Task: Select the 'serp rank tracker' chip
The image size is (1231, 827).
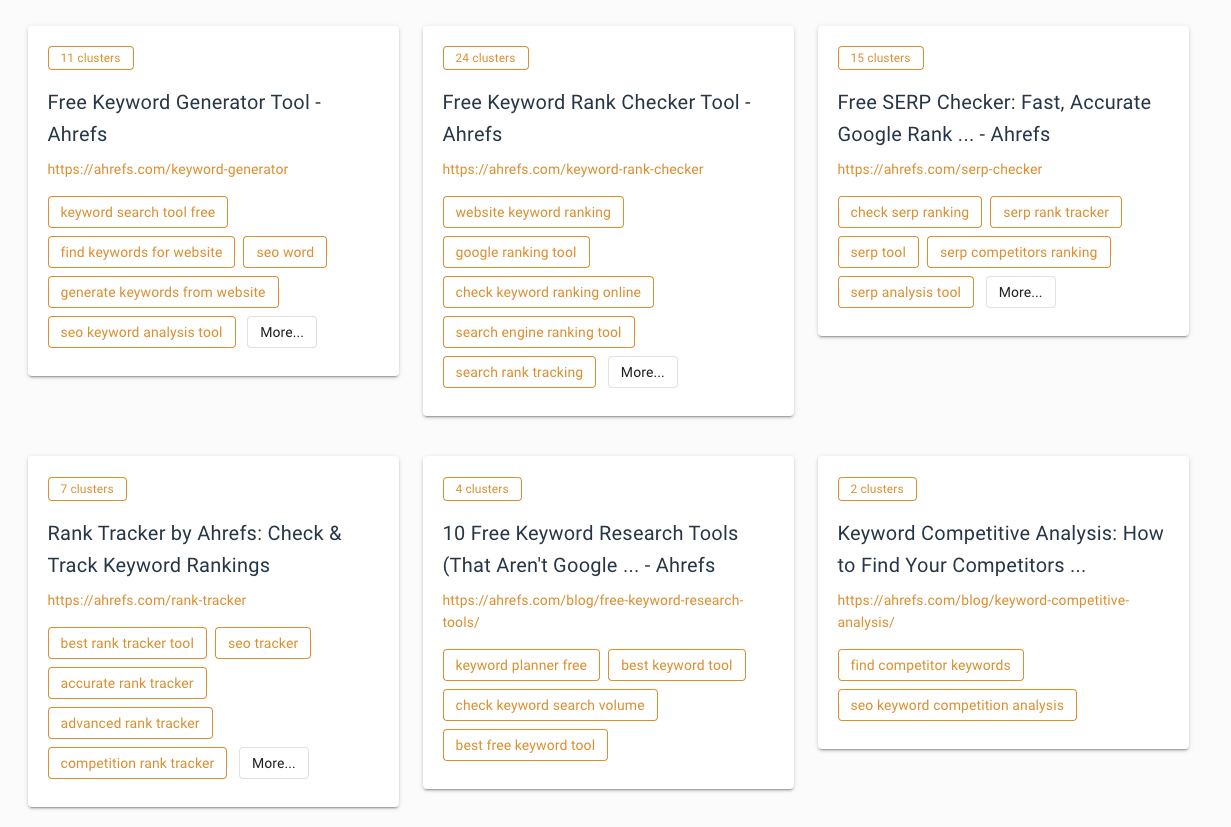Action: 1056,211
